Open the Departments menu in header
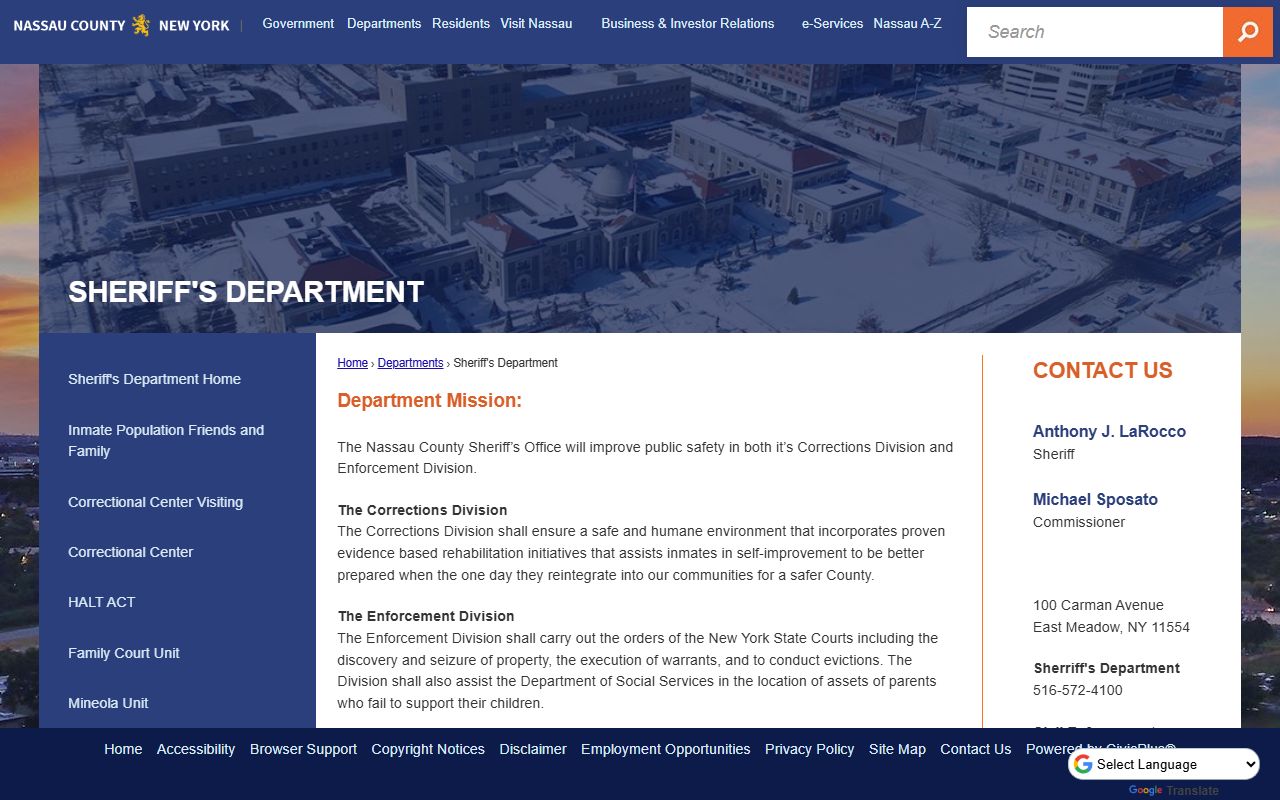 tap(384, 23)
